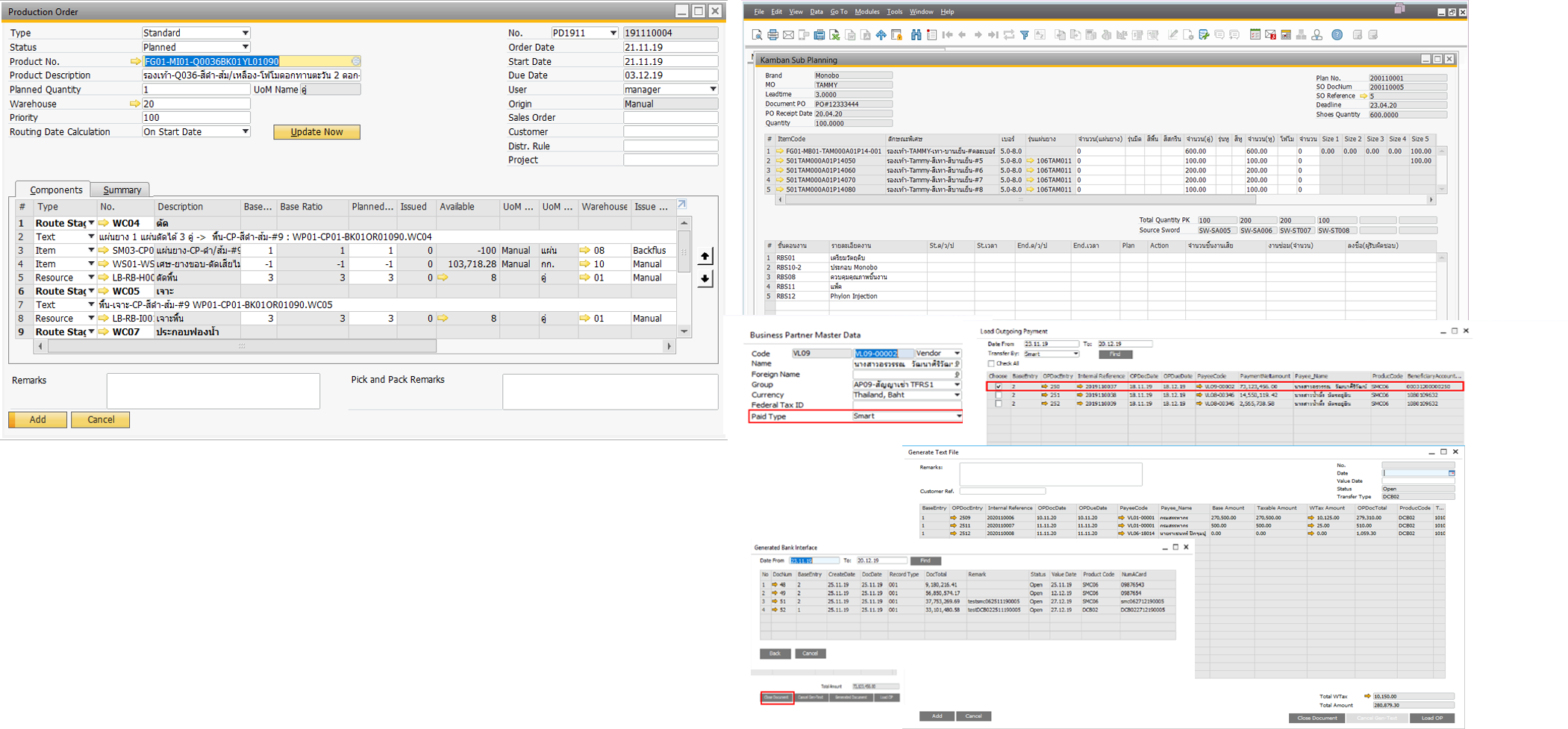Switch to the Summary tab
Viewport: 1568px width, 729px height.
click(x=122, y=190)
